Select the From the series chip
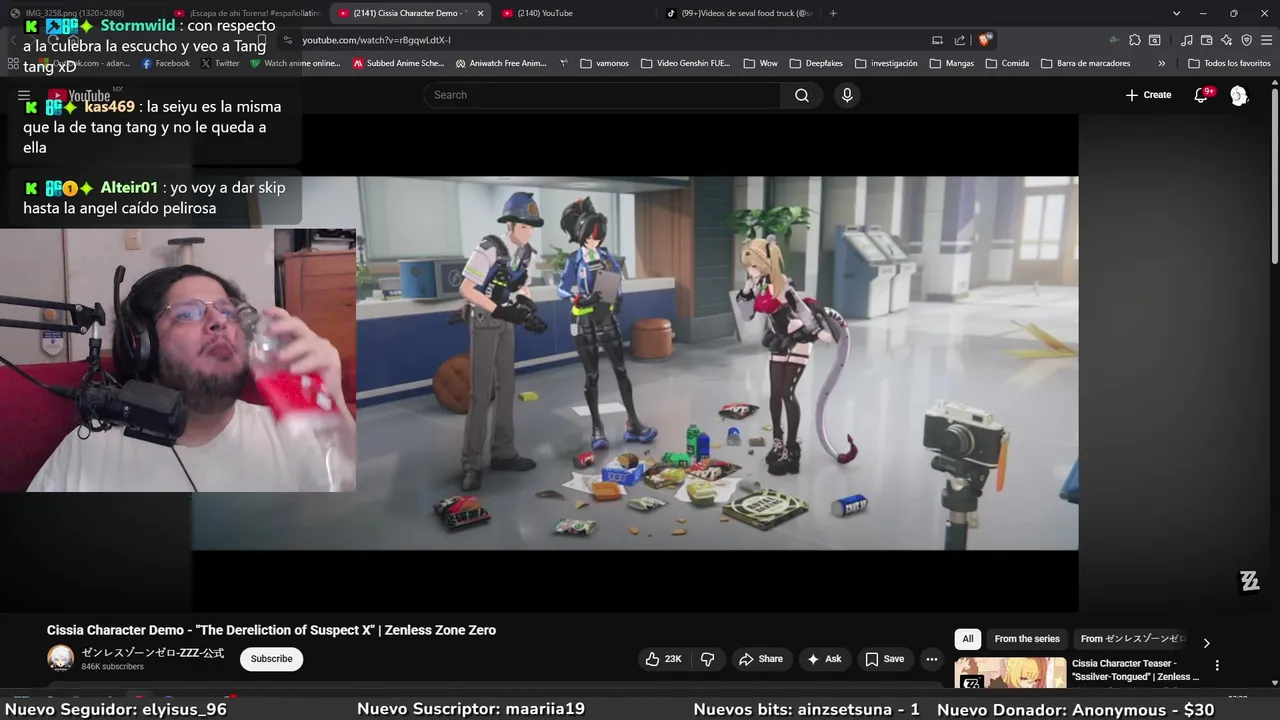1280x720 pixels. coord(1027,639)
